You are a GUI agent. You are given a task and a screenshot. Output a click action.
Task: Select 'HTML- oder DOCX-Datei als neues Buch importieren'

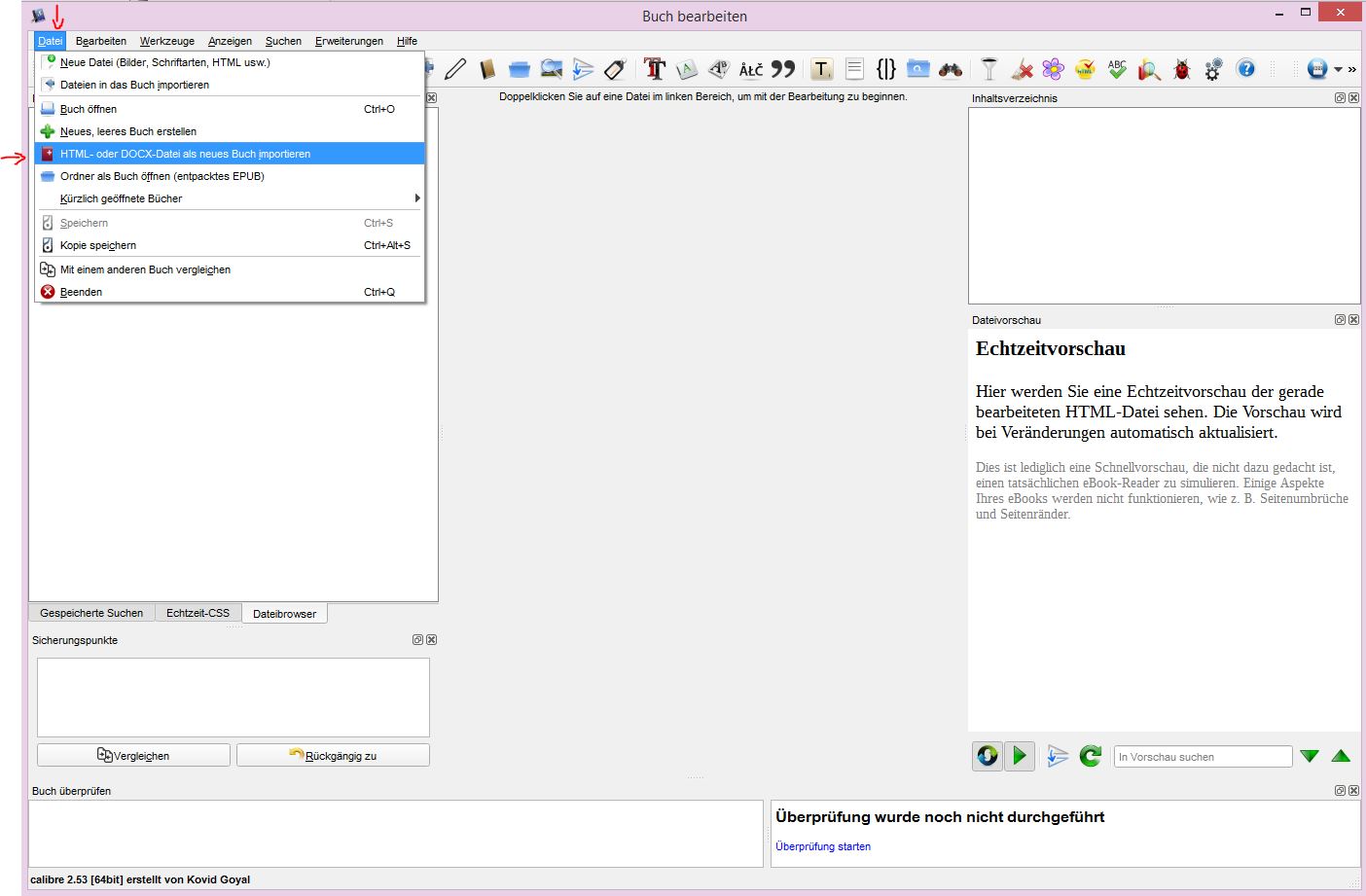[x=230, y=154]
